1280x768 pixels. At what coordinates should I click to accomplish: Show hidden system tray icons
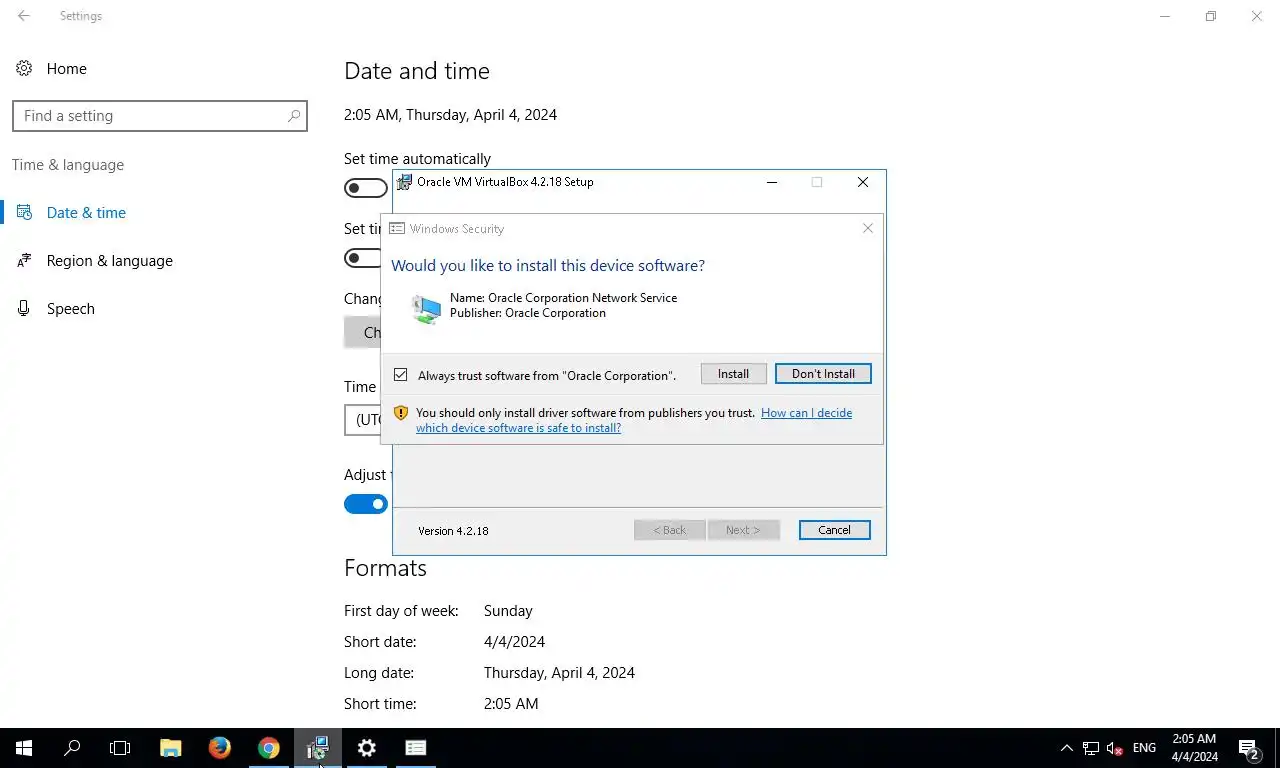click(x=1066, y=748)
